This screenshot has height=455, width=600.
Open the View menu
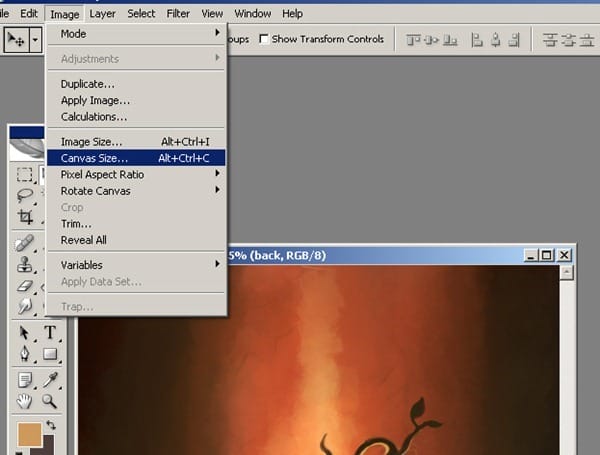point(212,14)
